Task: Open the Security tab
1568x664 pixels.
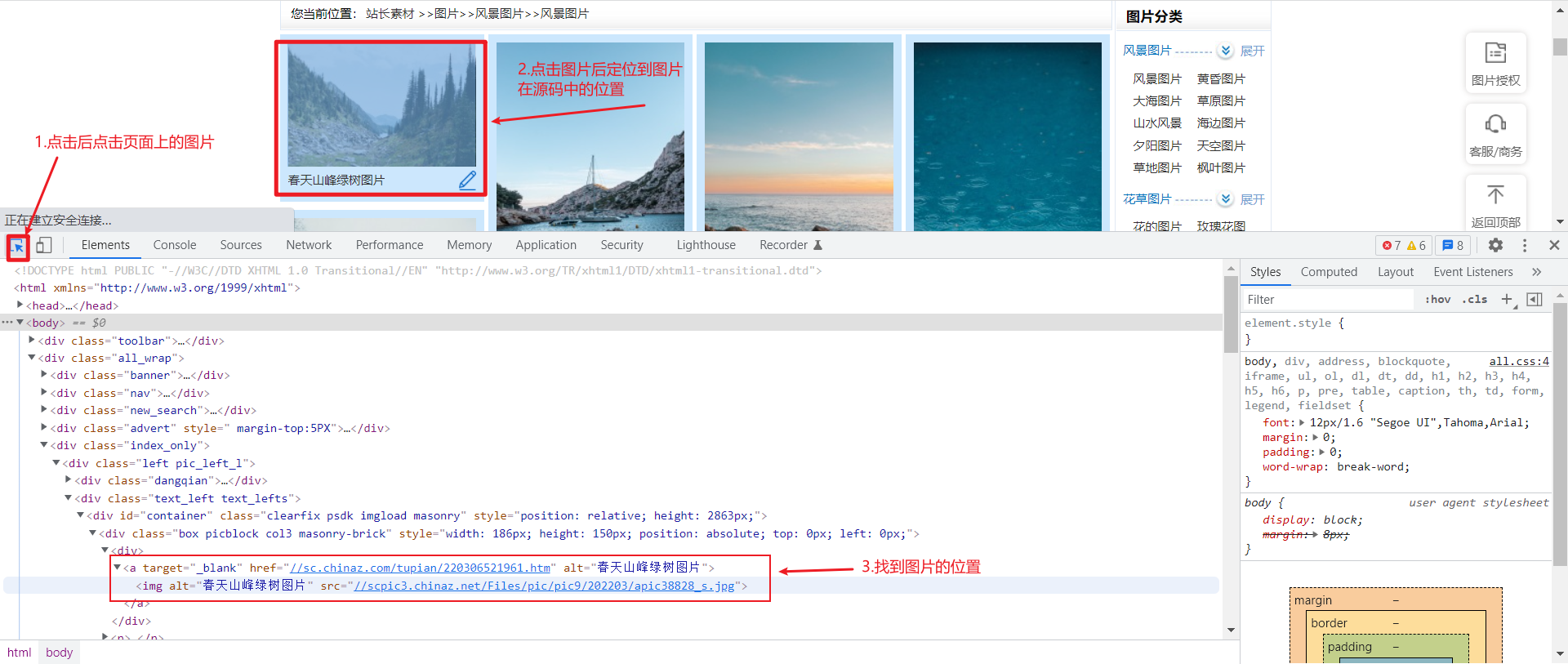Action: click(622, 245)
